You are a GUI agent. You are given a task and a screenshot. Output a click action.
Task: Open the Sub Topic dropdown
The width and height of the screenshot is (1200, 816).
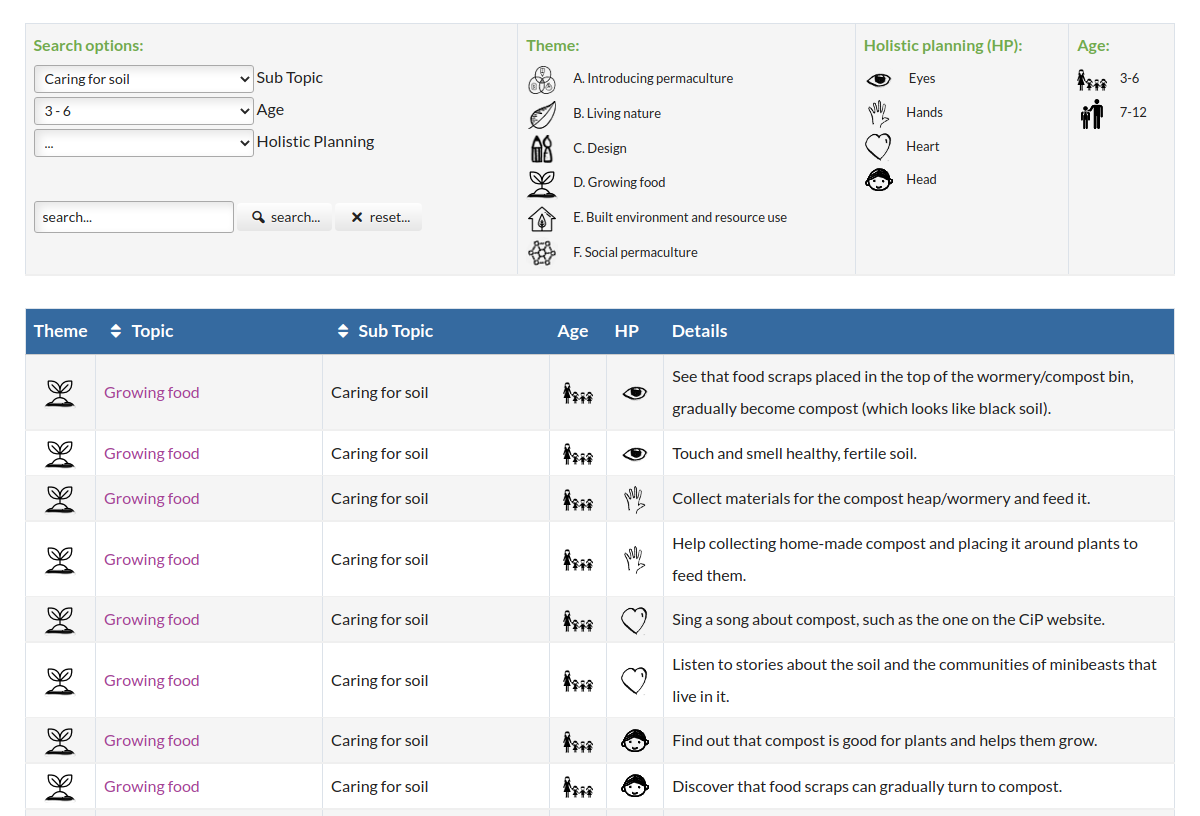(144, 79)
